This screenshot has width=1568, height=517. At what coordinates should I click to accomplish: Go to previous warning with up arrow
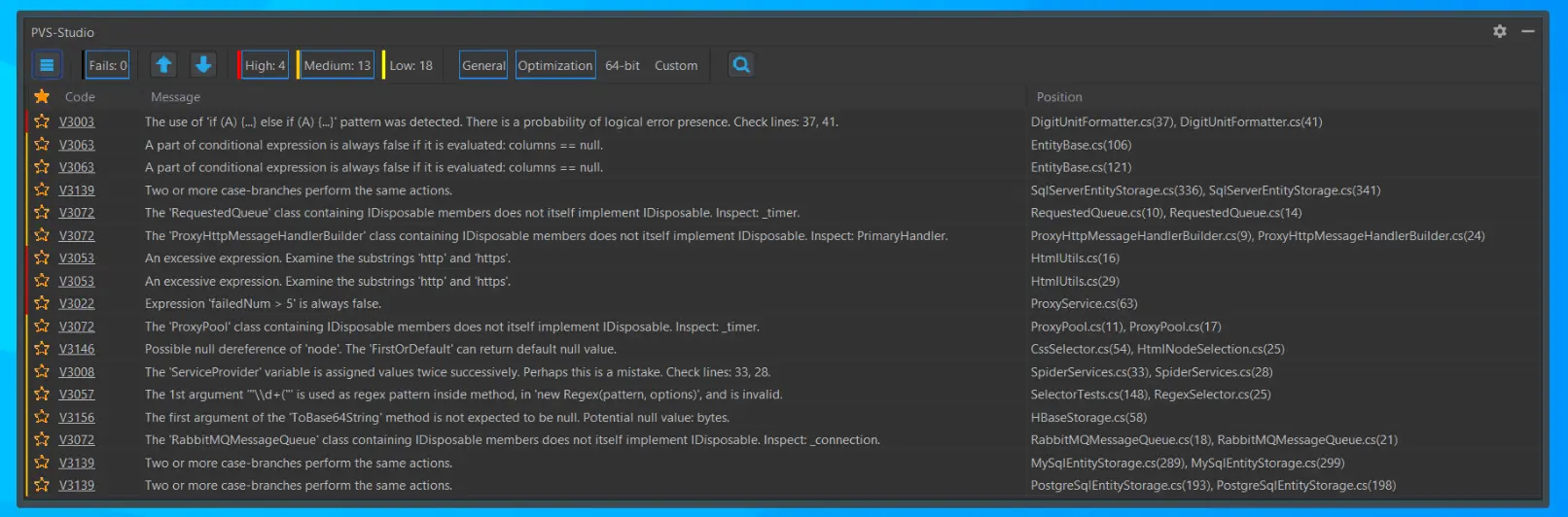pos(163,65)
